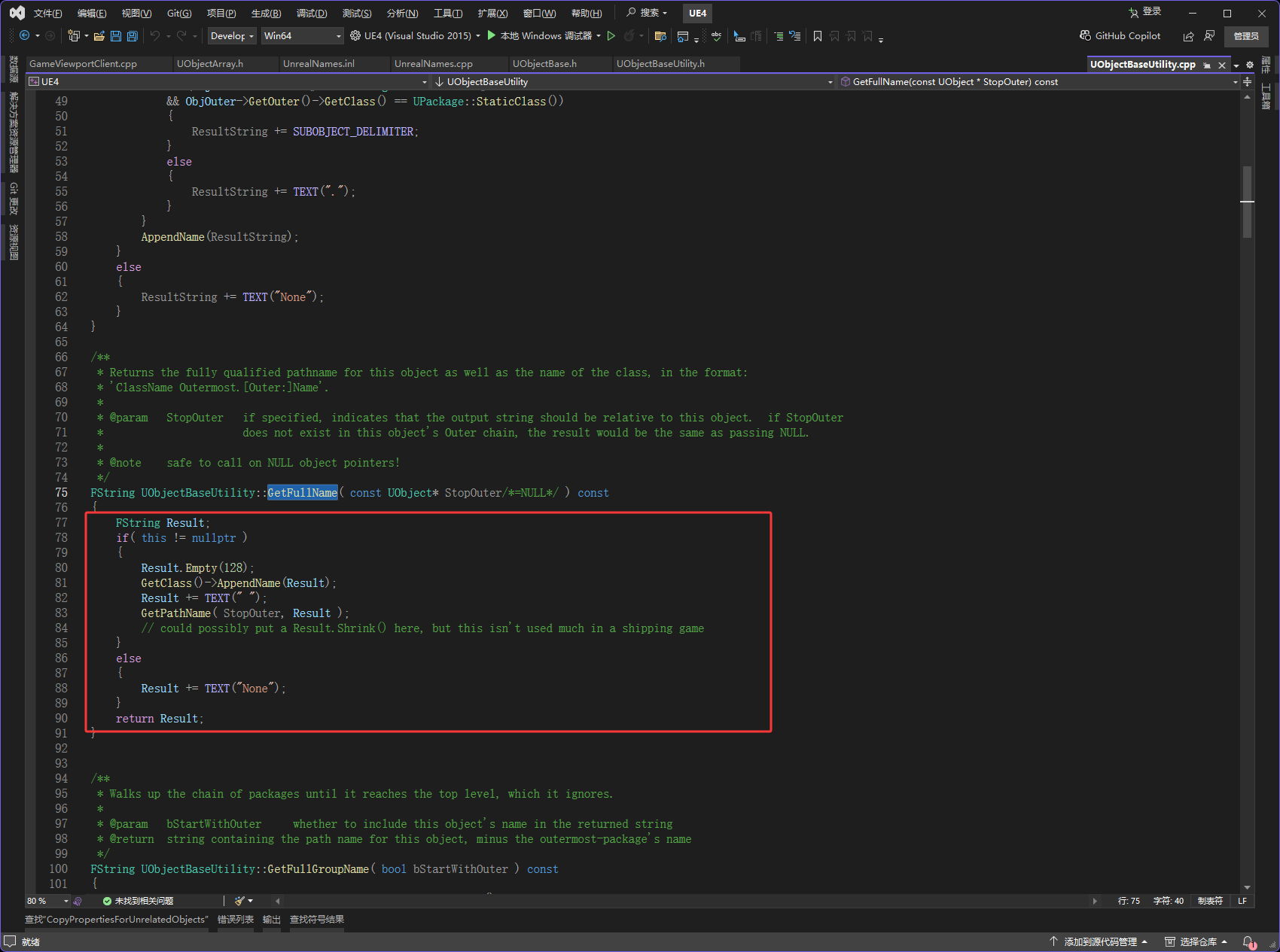Start debugging with the green play button

[x=492, y=35]
